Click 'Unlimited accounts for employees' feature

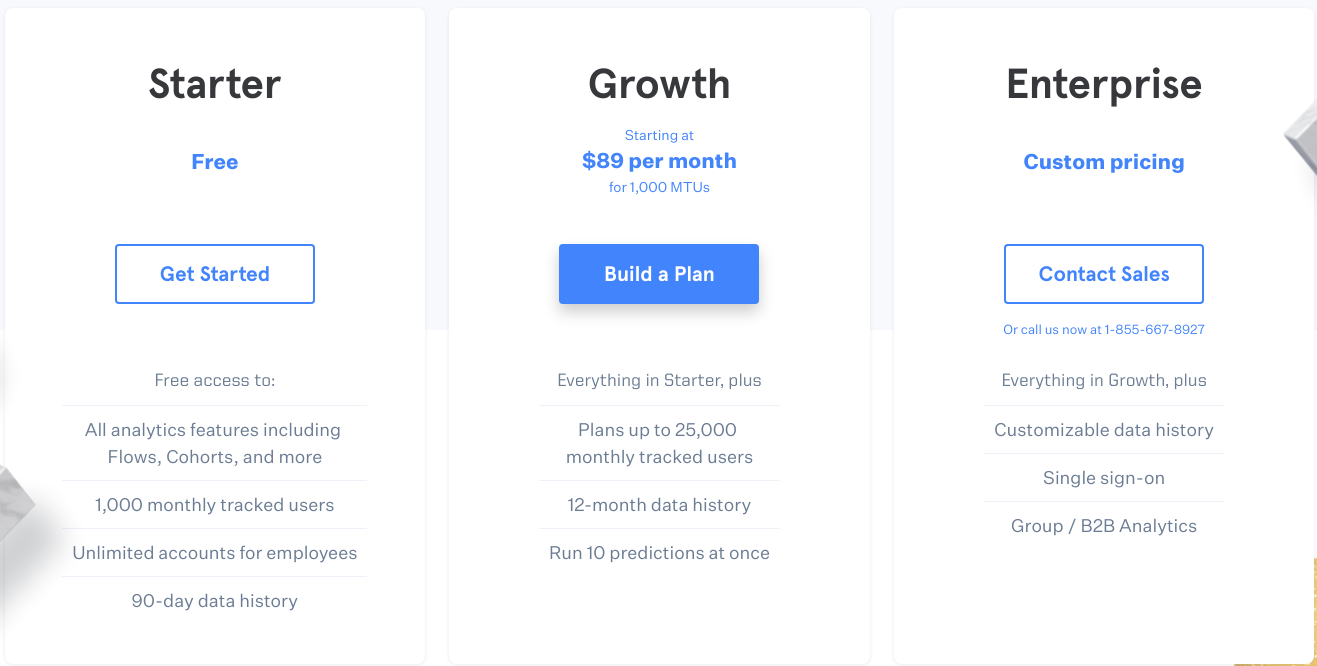pos(215,553)
